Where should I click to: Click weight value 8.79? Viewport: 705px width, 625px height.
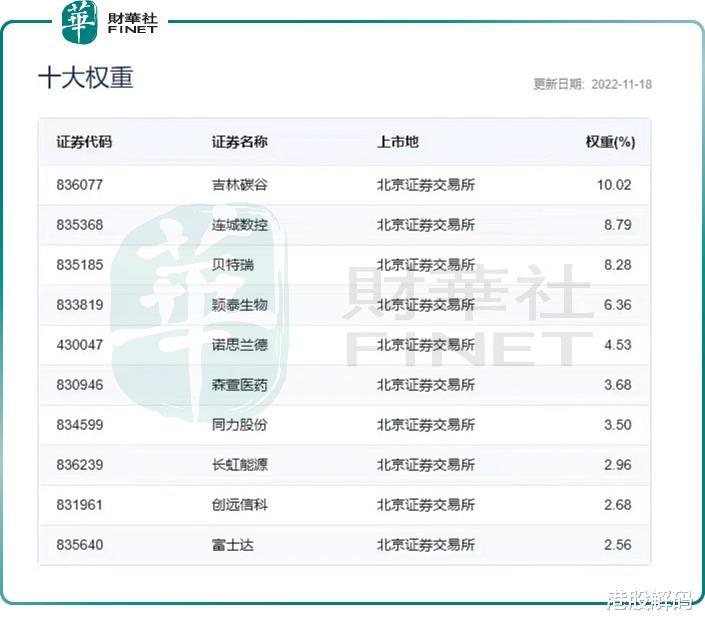(618, 225)
